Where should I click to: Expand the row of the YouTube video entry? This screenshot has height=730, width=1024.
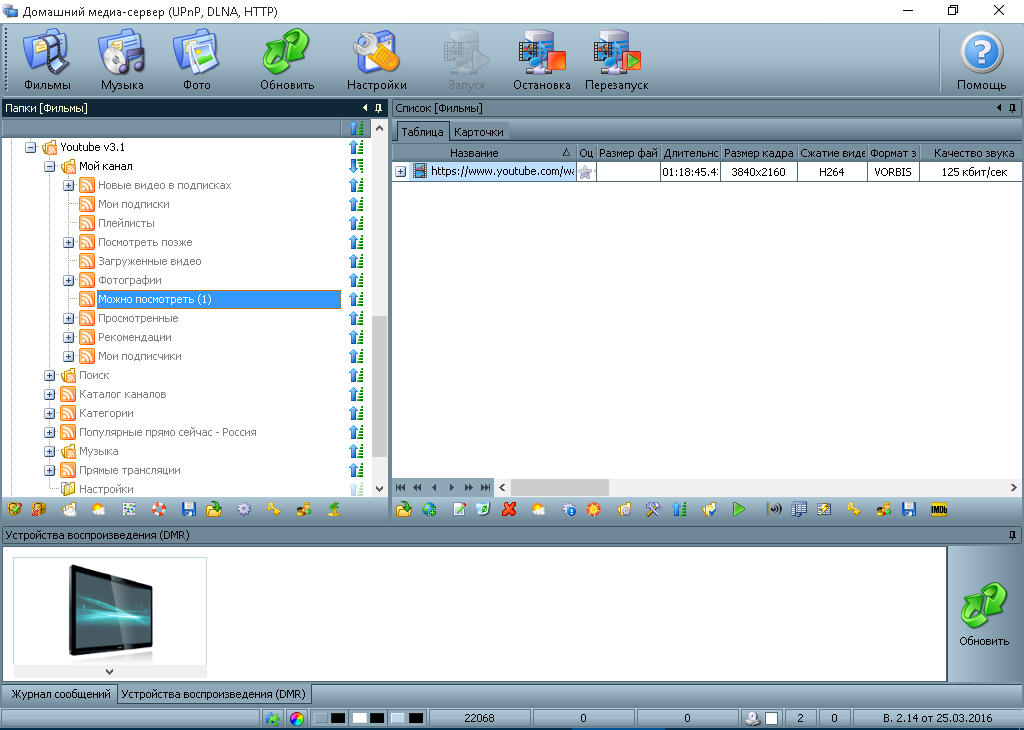[x=400, y=172]
